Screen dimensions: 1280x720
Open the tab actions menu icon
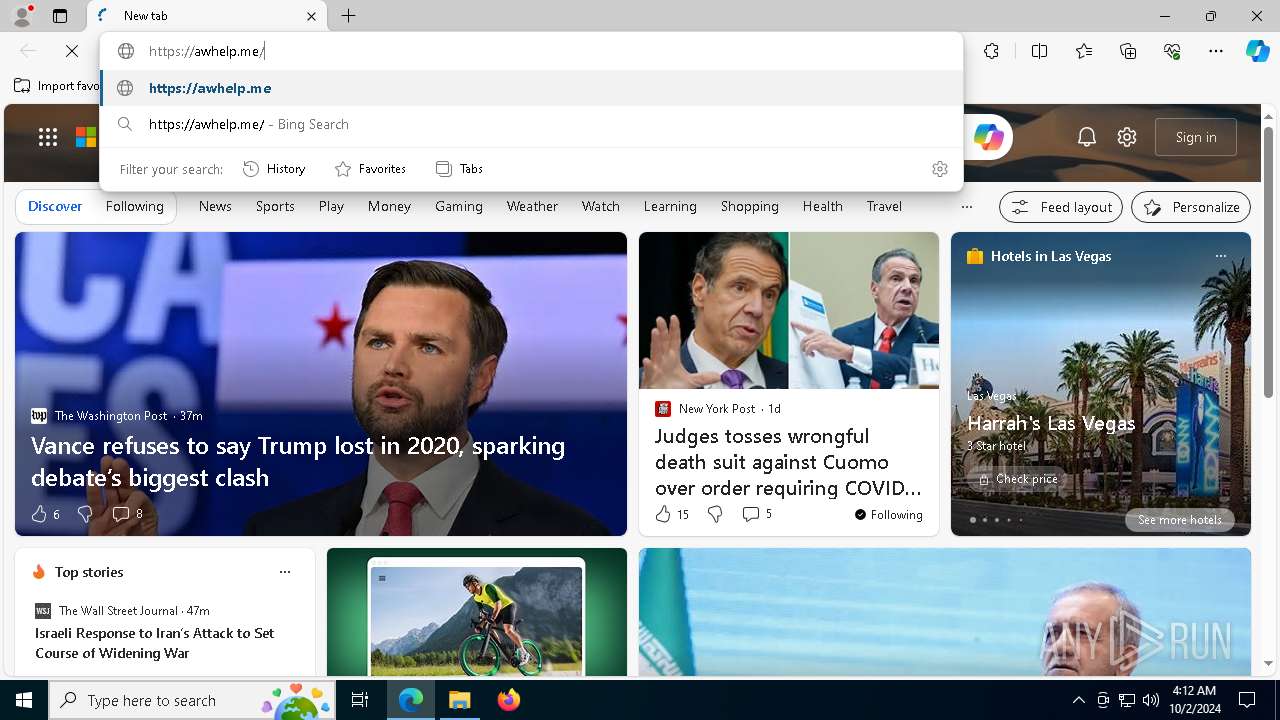click(60, 16)
